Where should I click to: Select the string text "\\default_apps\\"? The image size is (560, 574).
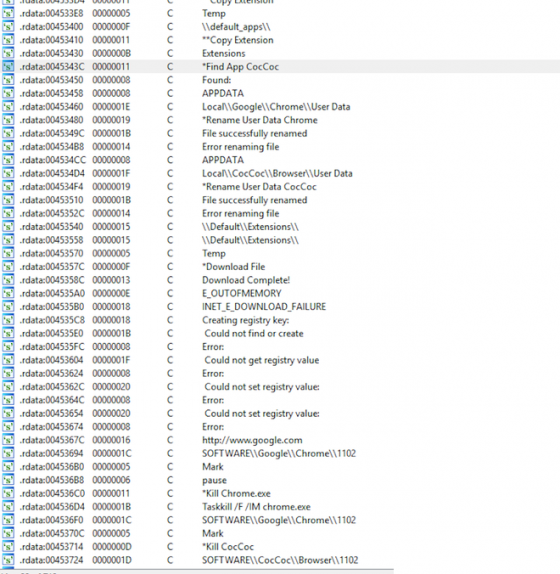coord(236,27)
